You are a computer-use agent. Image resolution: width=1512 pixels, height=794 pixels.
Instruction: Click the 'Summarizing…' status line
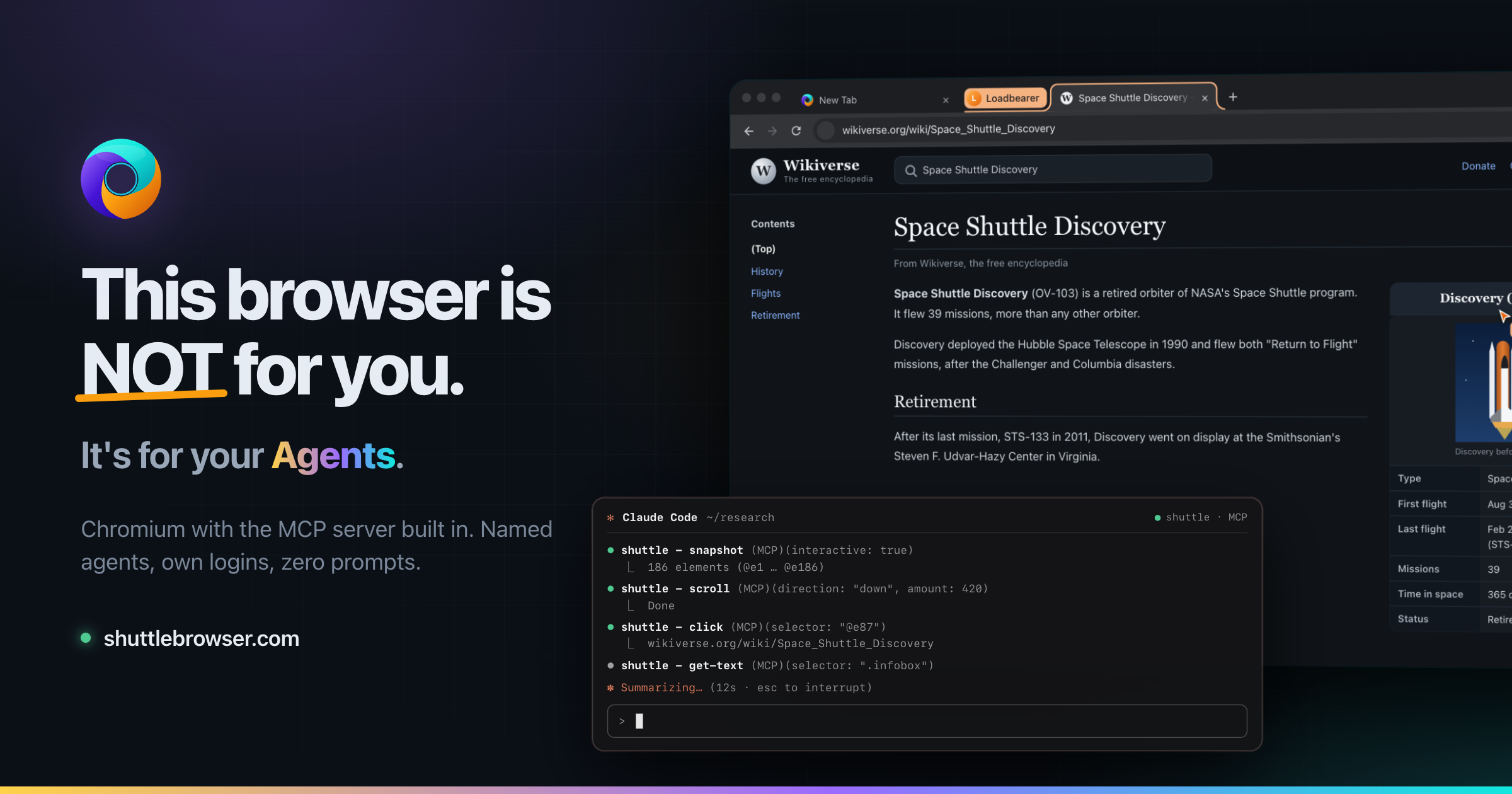tap(740, 688)
